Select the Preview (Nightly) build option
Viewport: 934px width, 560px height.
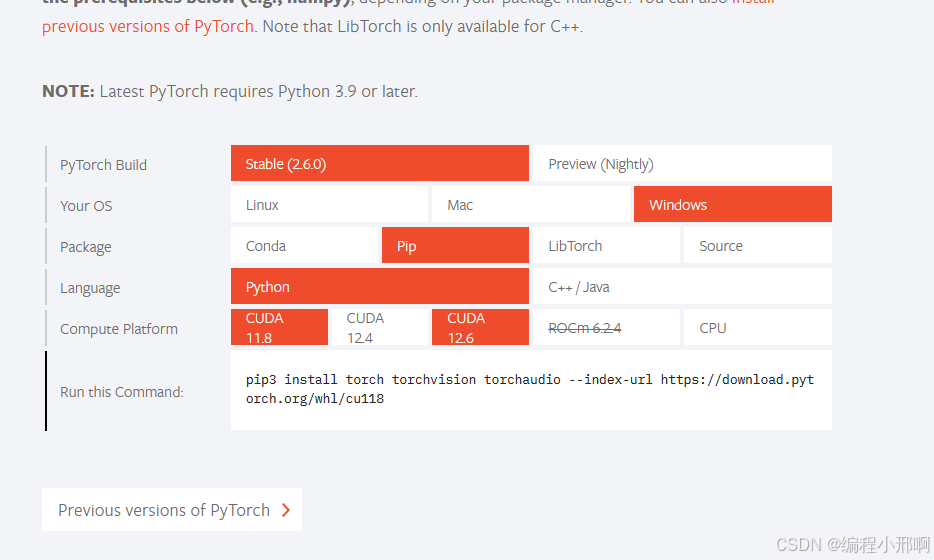click(x=682, y=163)
